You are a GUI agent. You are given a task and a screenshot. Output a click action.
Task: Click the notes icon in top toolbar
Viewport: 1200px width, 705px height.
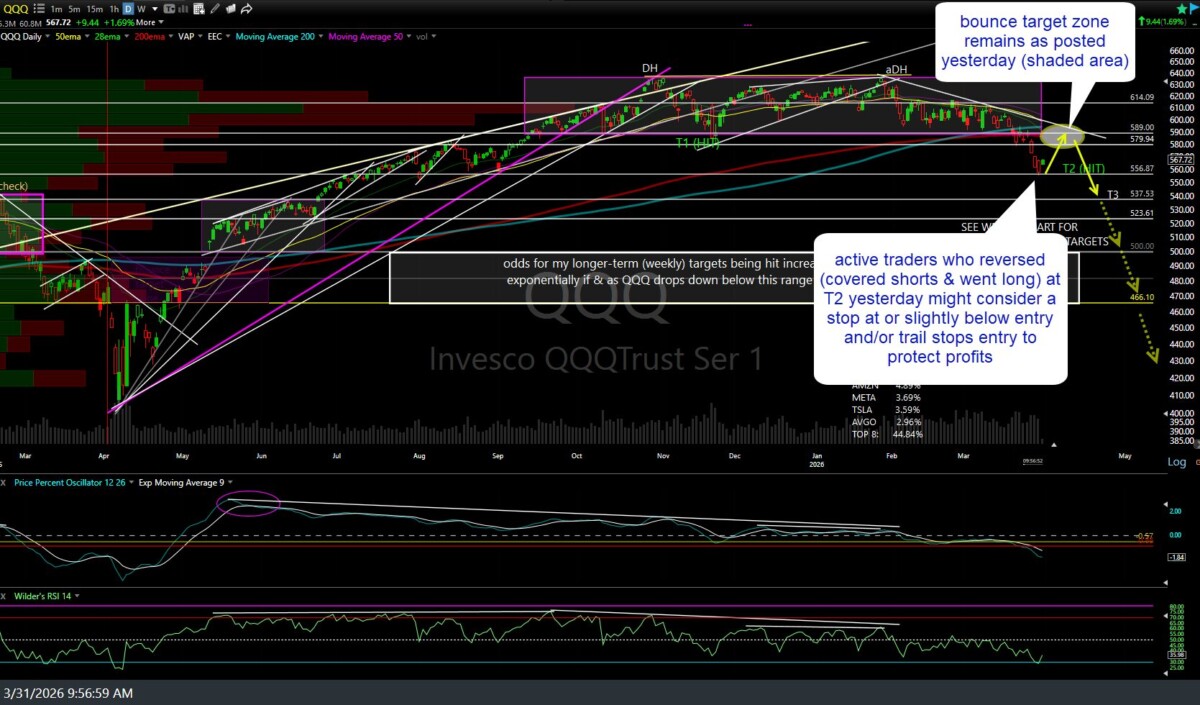point(231,9)
